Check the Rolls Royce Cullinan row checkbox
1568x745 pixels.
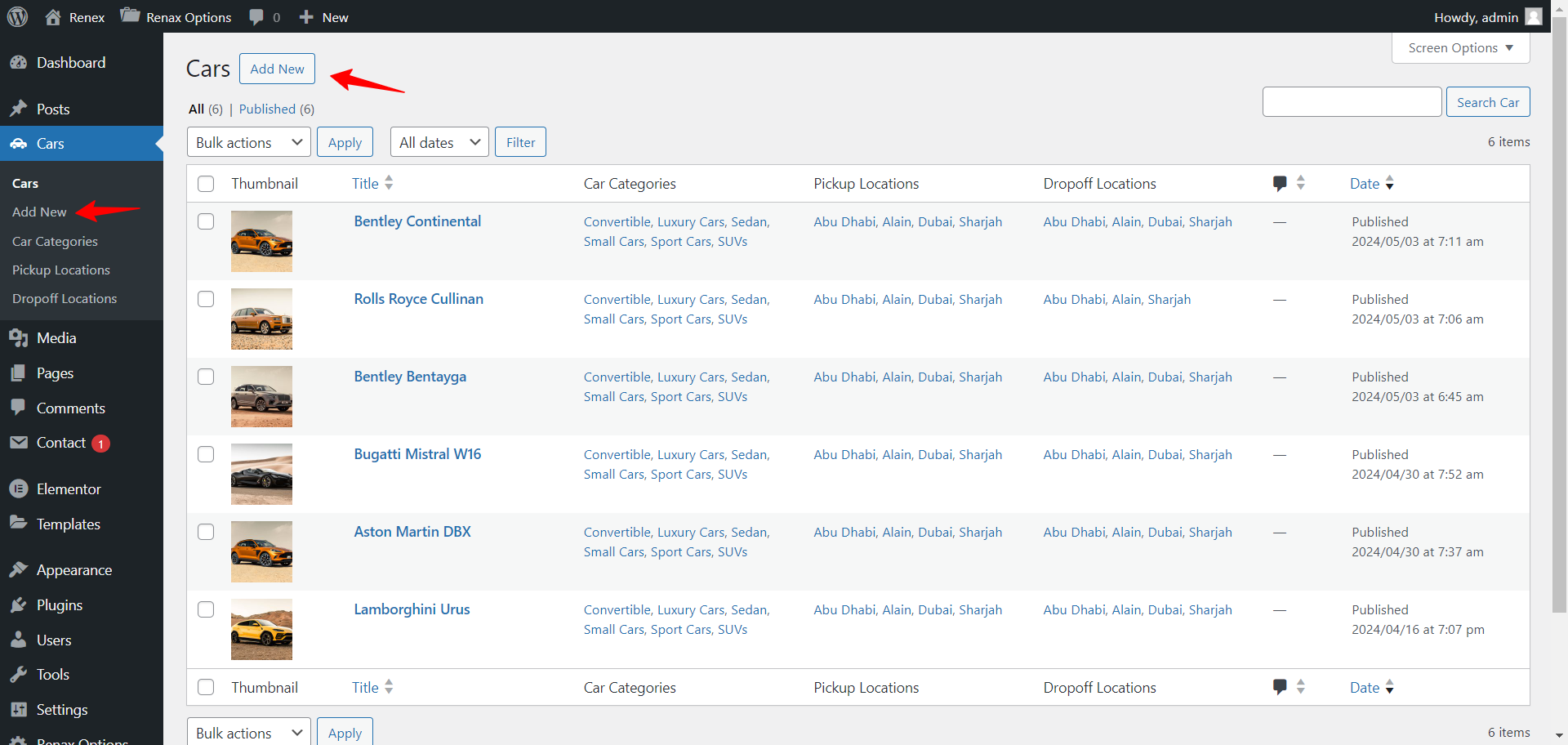[206, 299]
